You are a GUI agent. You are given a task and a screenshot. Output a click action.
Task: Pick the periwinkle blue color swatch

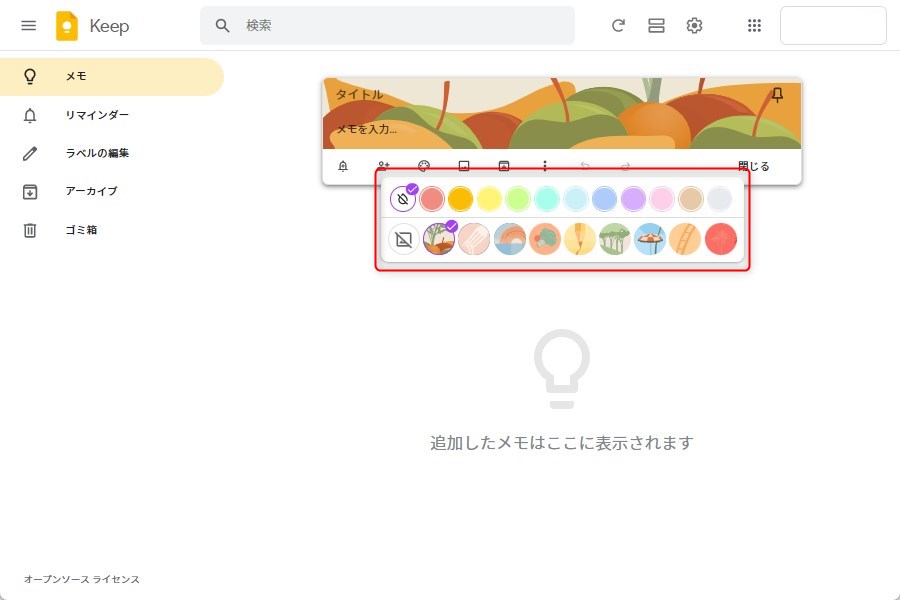pyautogui.click(x=604, y=199)
